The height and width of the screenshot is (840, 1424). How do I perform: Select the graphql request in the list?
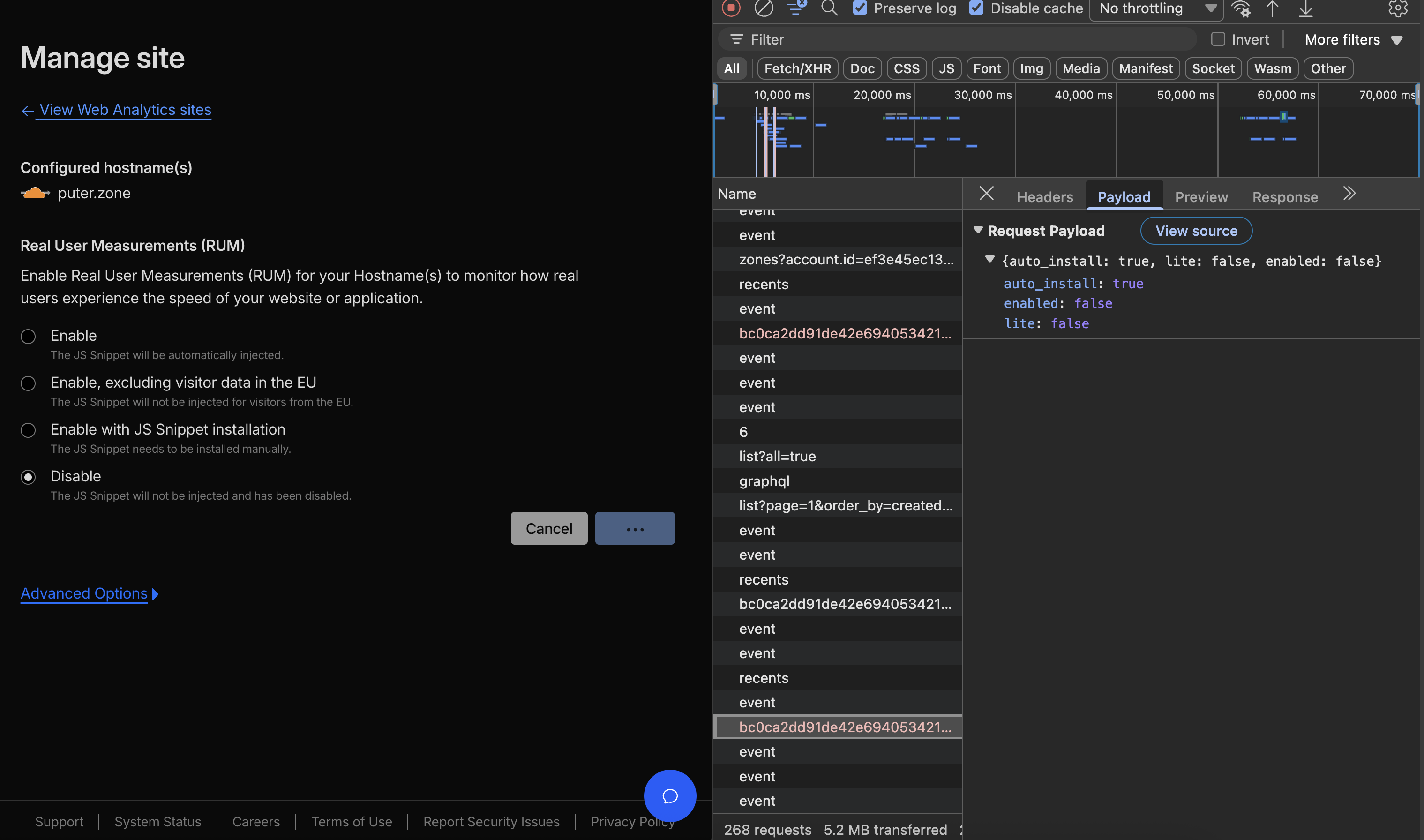(x=764, y=480)
